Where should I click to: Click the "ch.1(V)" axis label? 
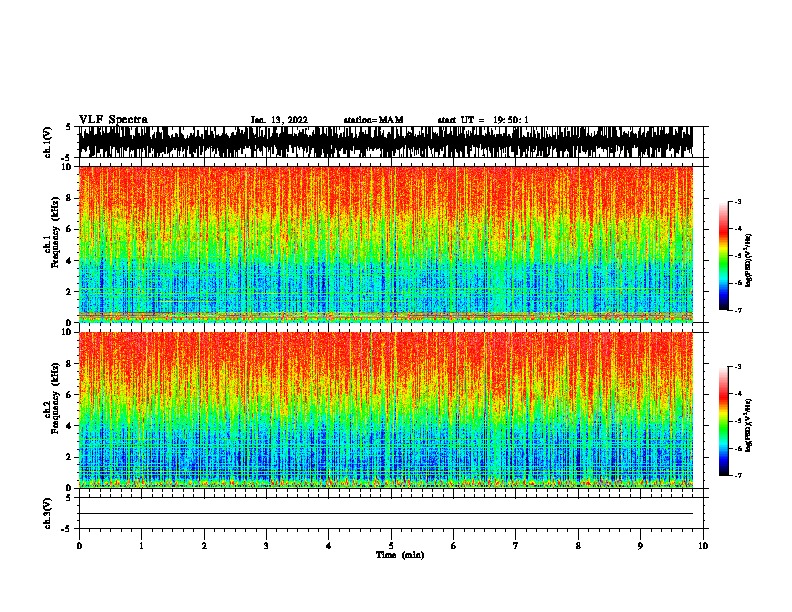(x=48, y=142)
